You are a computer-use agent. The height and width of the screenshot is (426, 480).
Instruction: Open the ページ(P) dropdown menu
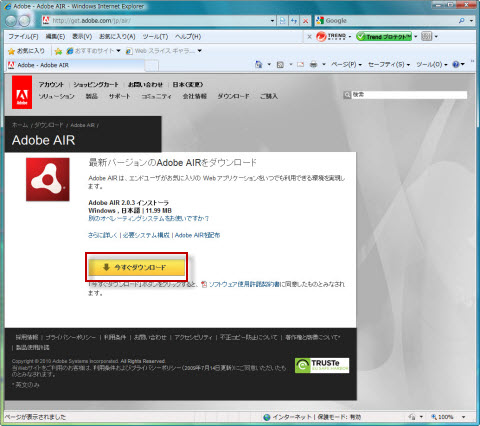346,65
